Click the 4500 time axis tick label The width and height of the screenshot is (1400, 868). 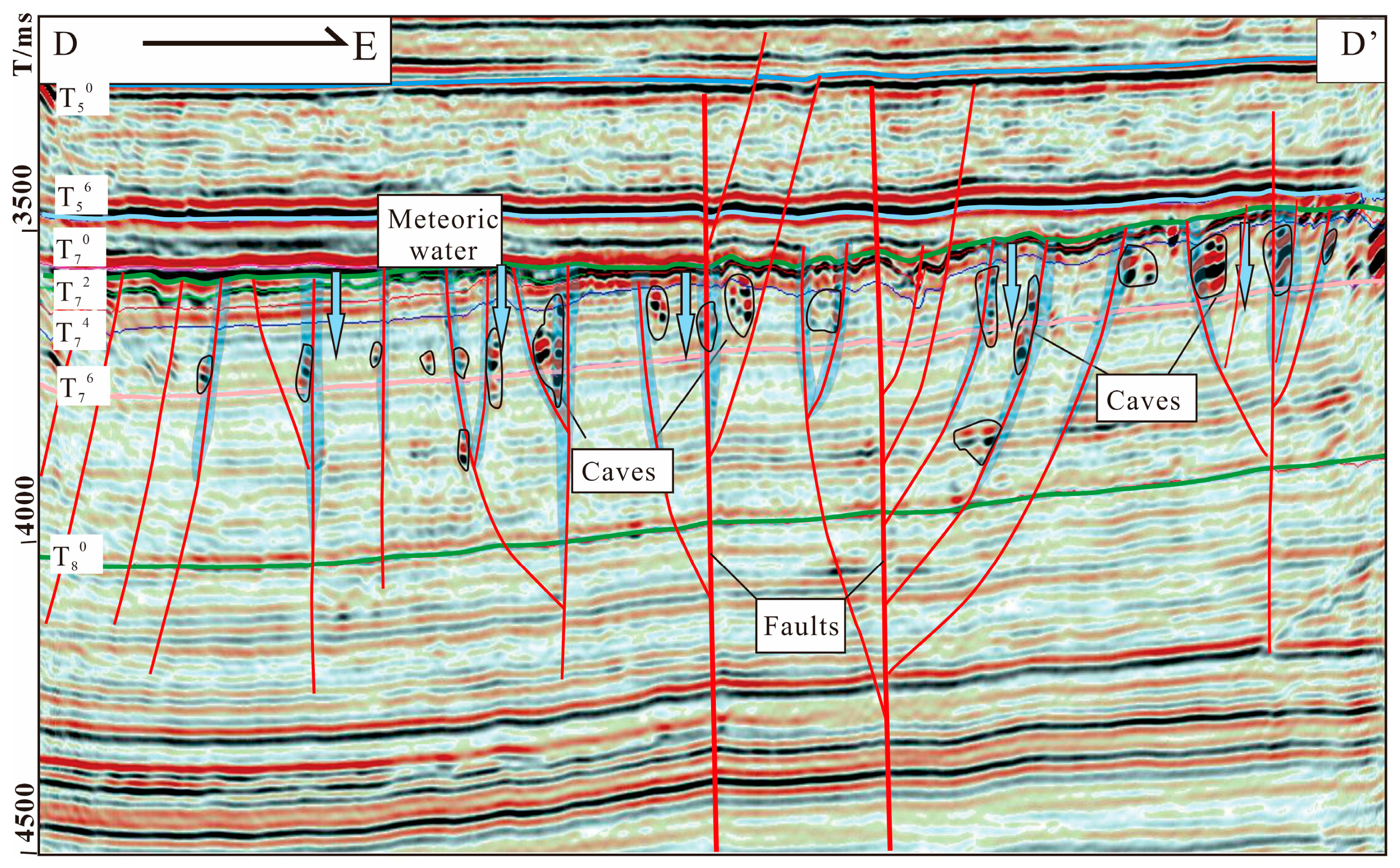[x=24, y=813]
